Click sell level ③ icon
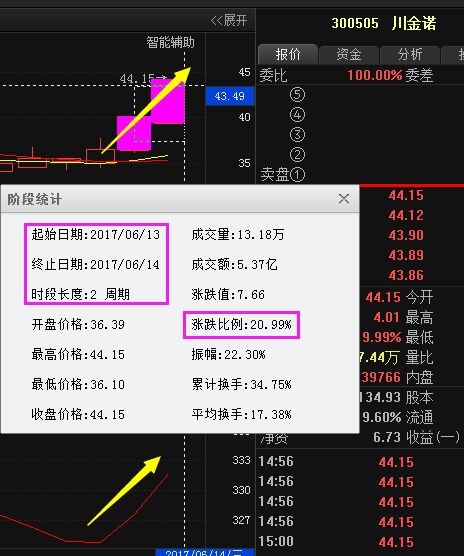The height and width of the screenshot is (556, 464). 297,135
